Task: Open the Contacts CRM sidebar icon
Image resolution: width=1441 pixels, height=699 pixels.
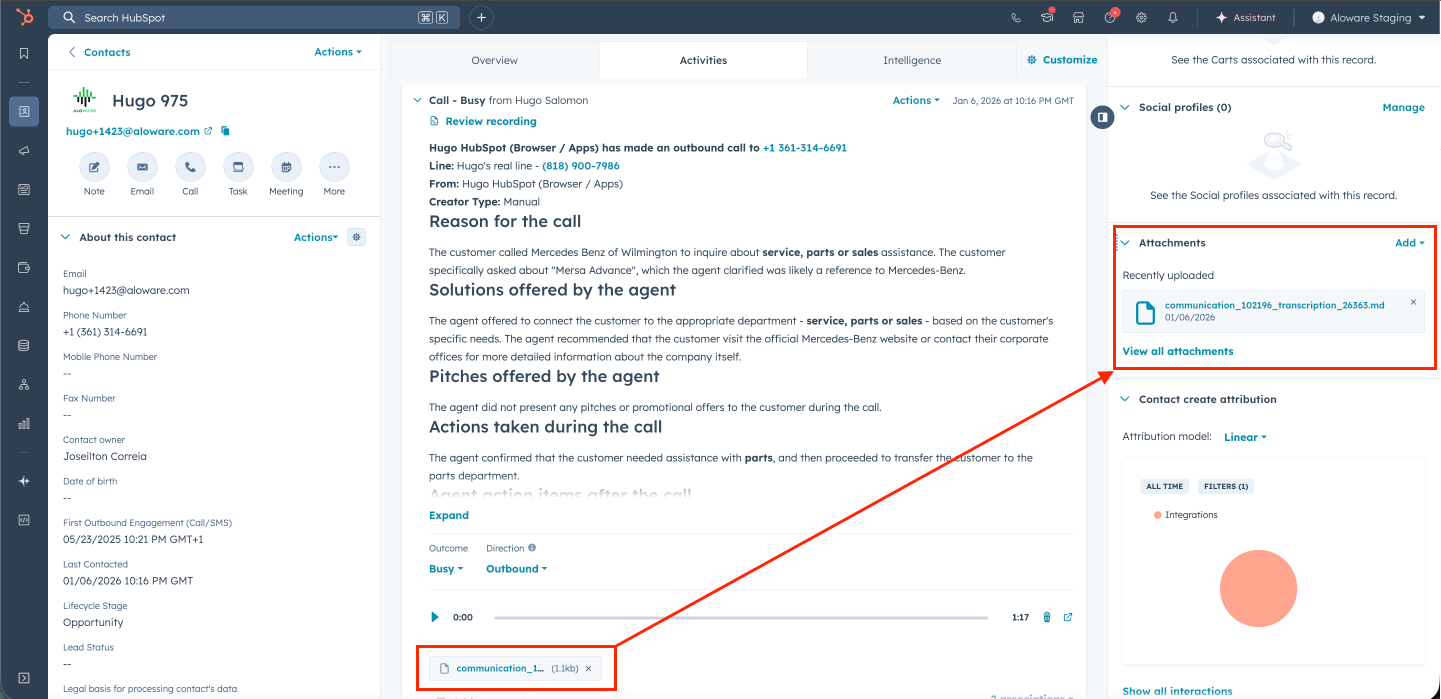Action: [x=24, y=112]
